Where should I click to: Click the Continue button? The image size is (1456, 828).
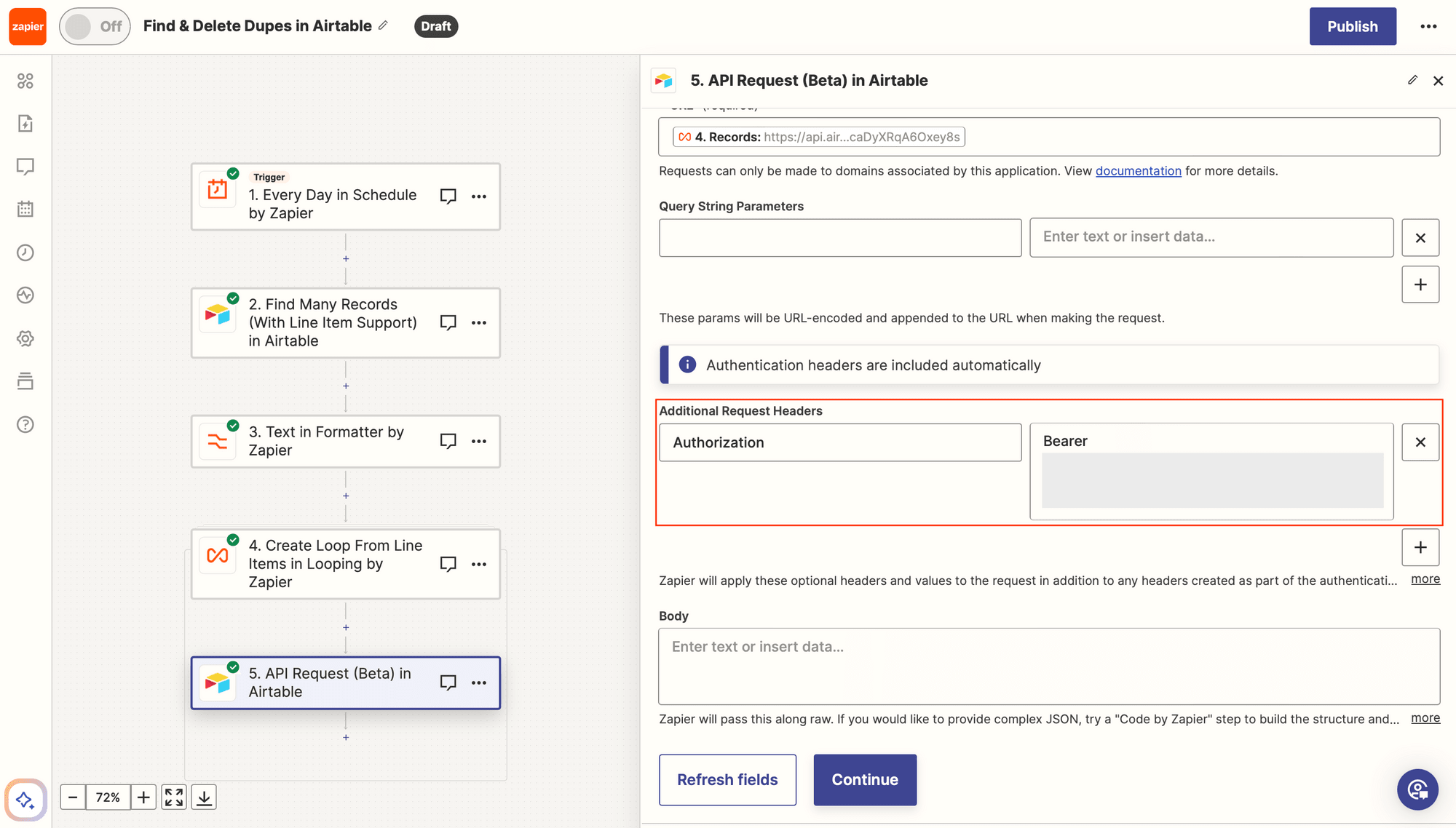(865, 779)
